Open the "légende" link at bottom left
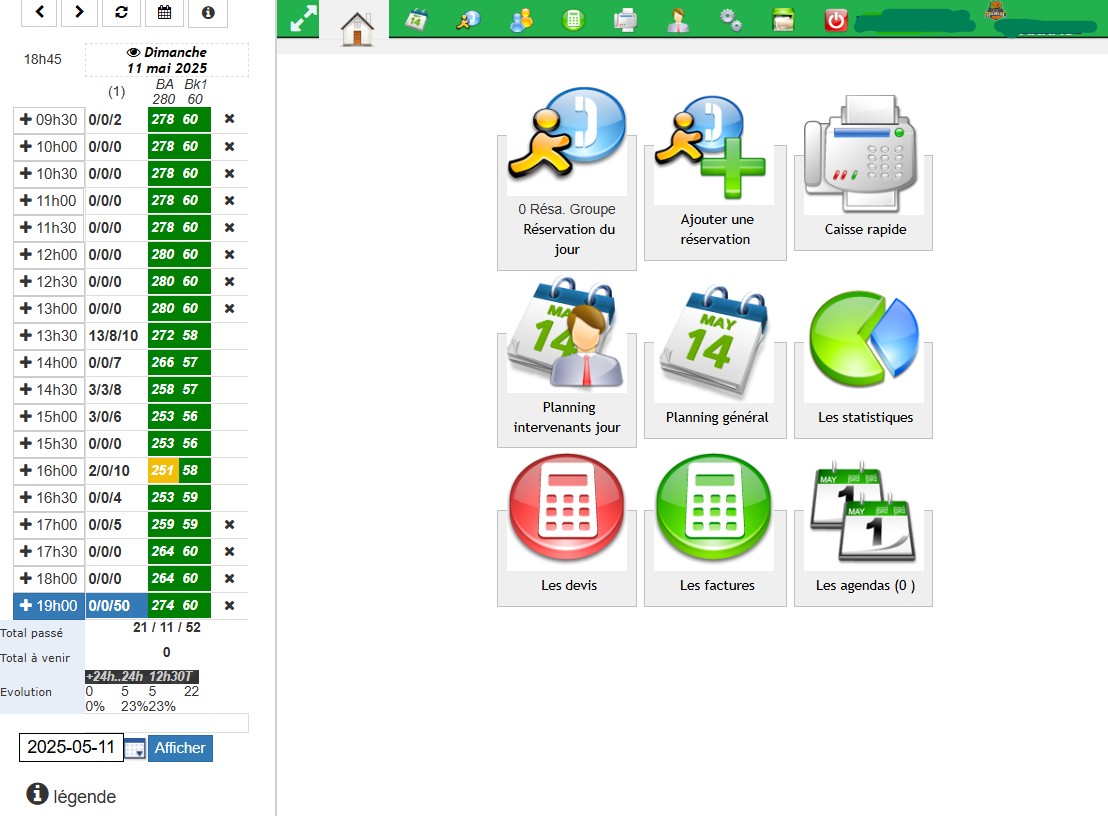The width and height of the screenshot is (1108, 816). [x=83, y=796]
